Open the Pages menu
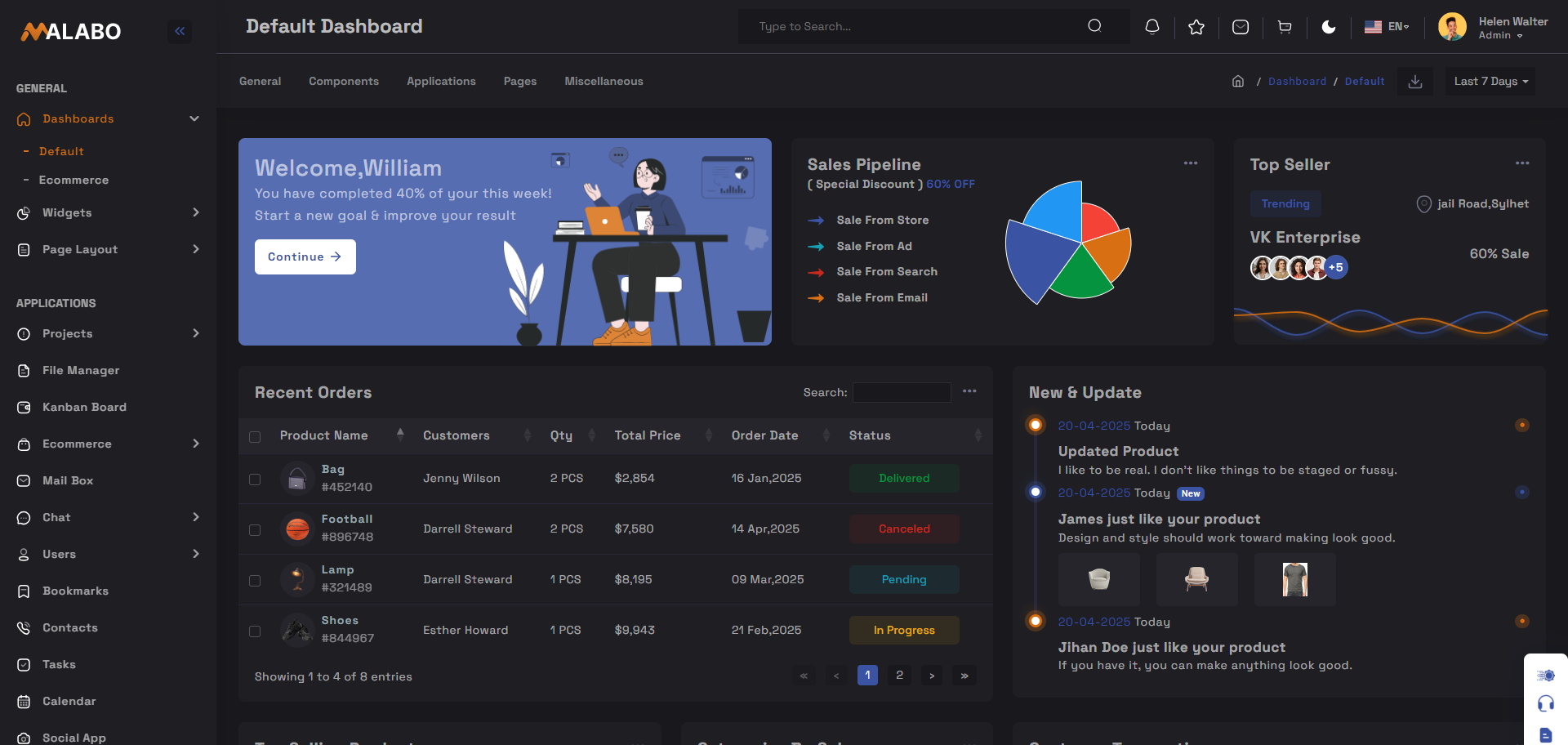Image resolution: width=1568 pixels, height=745 pixels. [520, 81]
